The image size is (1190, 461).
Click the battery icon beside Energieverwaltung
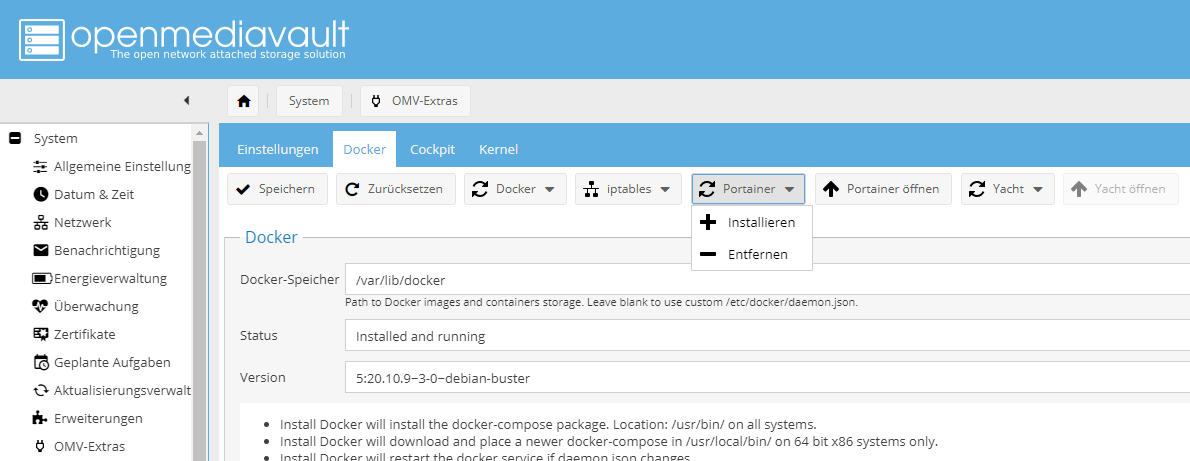pyautogui.click(x=41, y=279)
